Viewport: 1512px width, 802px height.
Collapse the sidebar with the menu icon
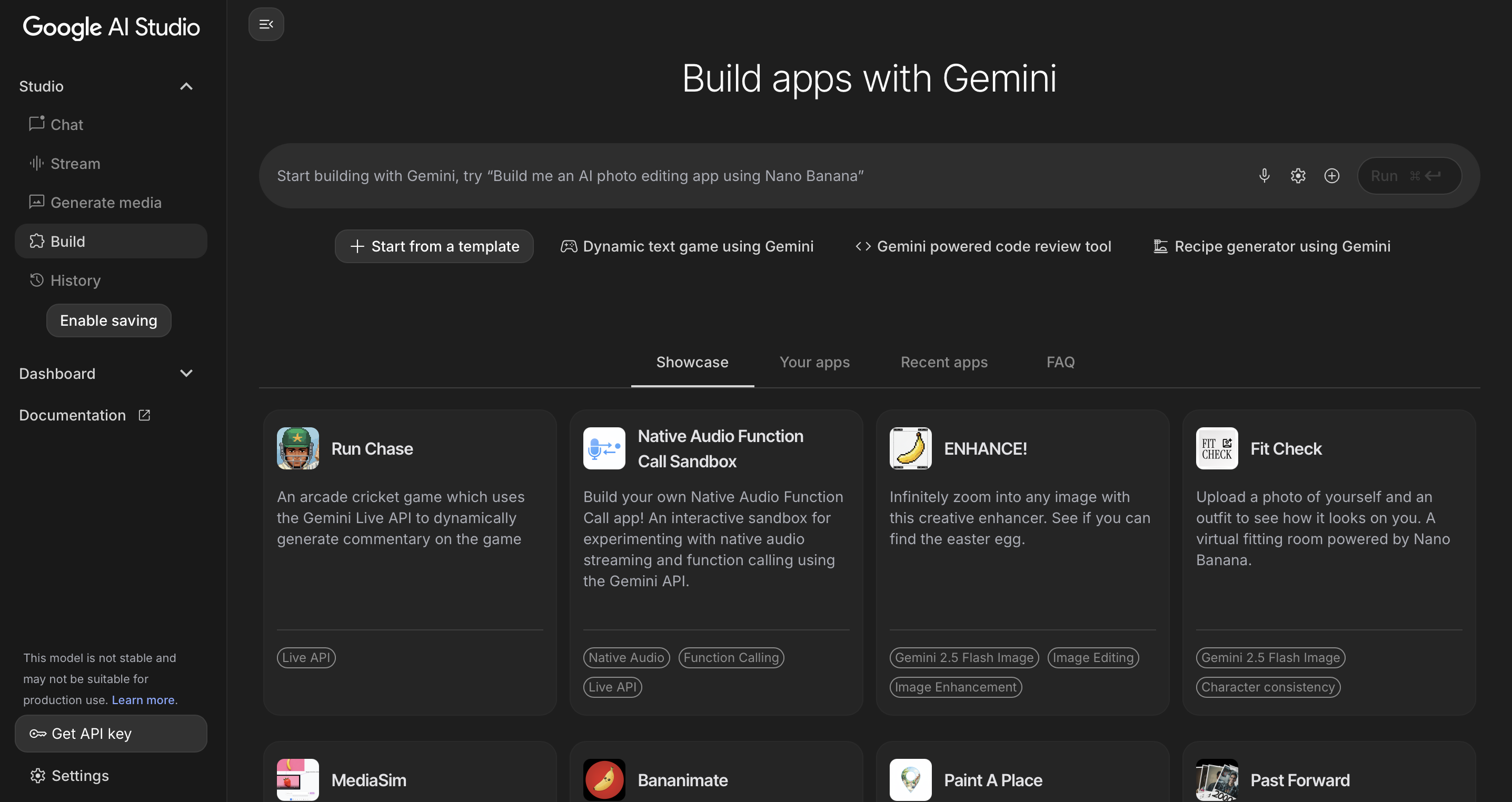(x=266, y=24)
